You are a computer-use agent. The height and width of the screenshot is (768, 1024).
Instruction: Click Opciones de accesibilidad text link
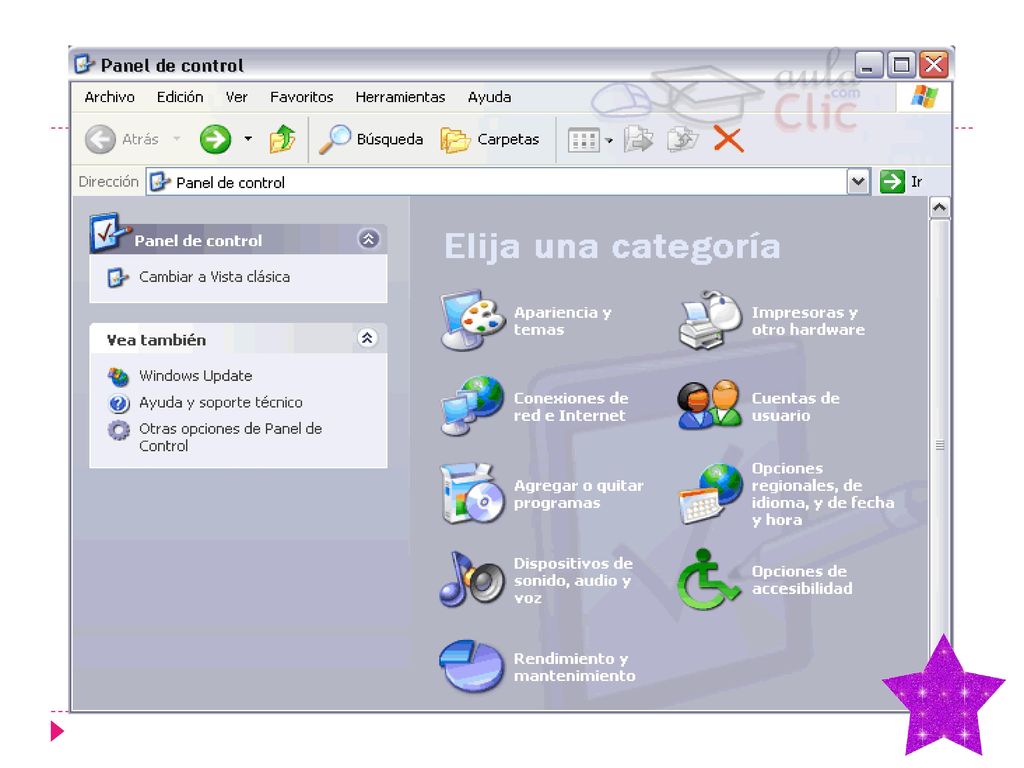[802, 580]
